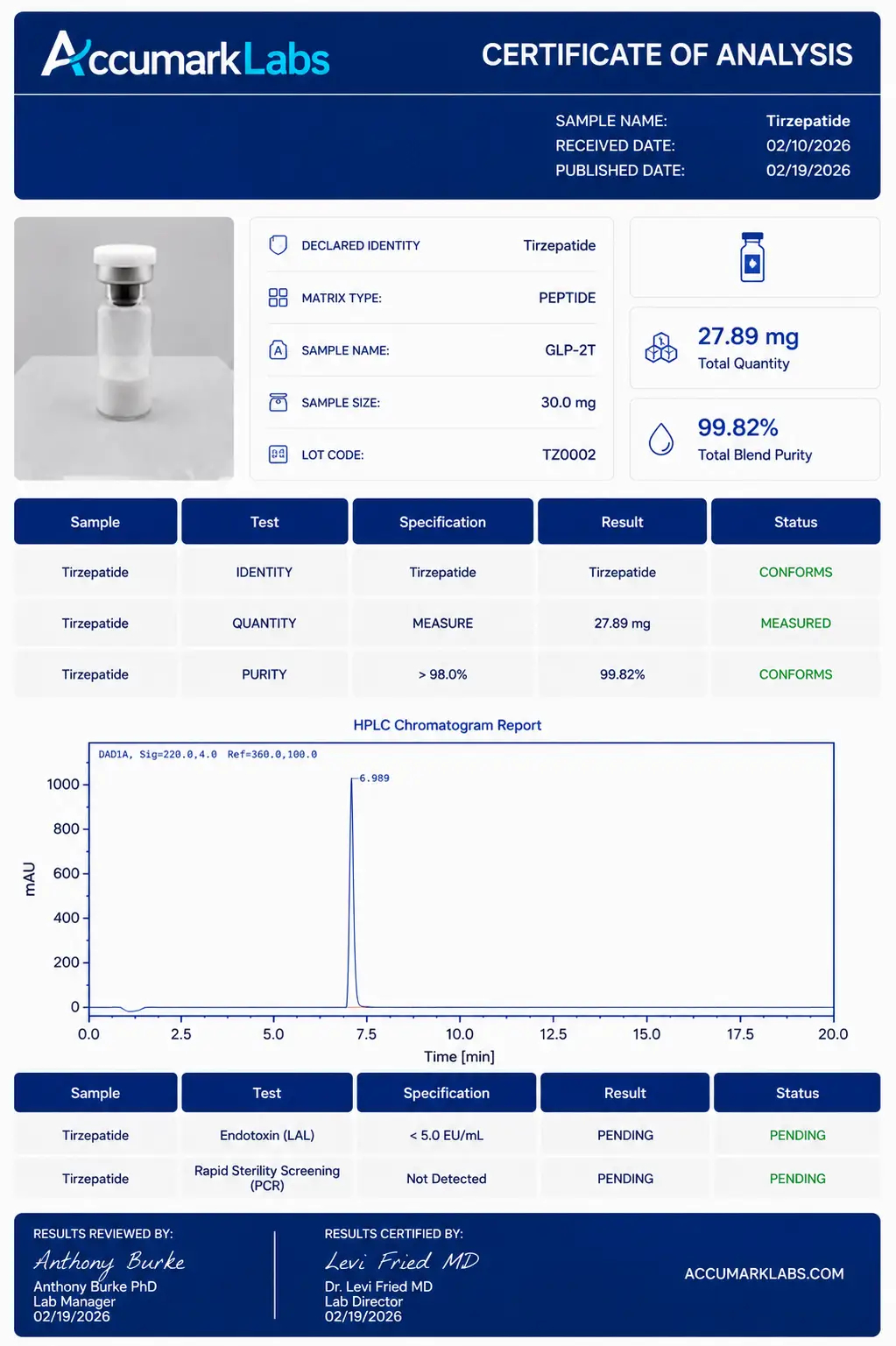Click the Certificate of Analysis heading
The height and width of the screenshot is (1346, 896).
[x=667, y=55]
